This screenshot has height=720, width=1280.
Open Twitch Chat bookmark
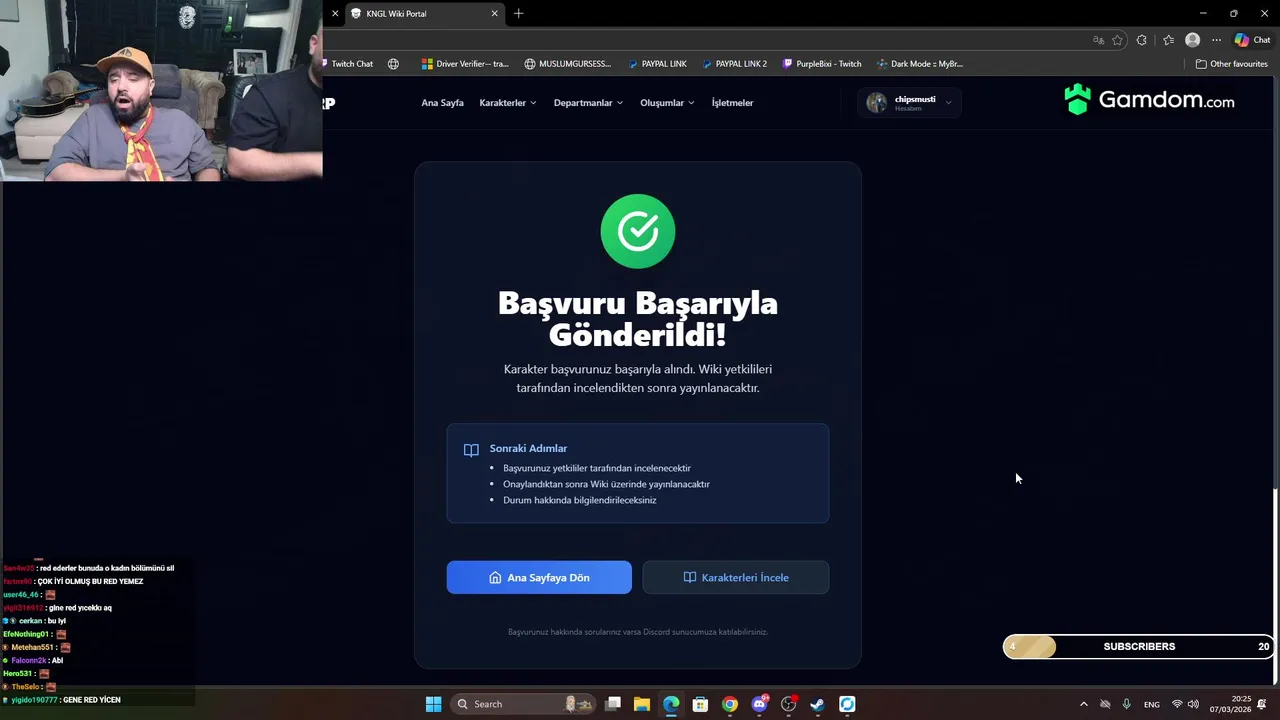pyautogui.click(x=347, y=64)
